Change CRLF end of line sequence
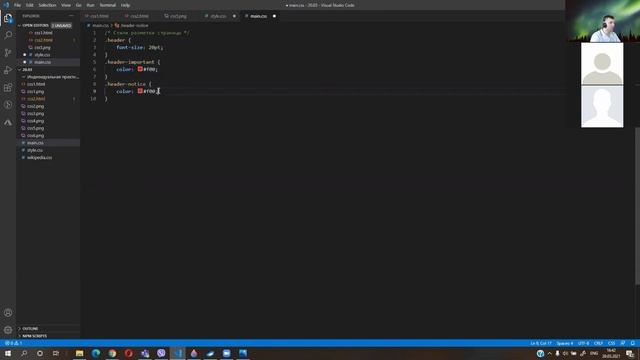Viewport: 640px width, 360px height. pos(598,343)
